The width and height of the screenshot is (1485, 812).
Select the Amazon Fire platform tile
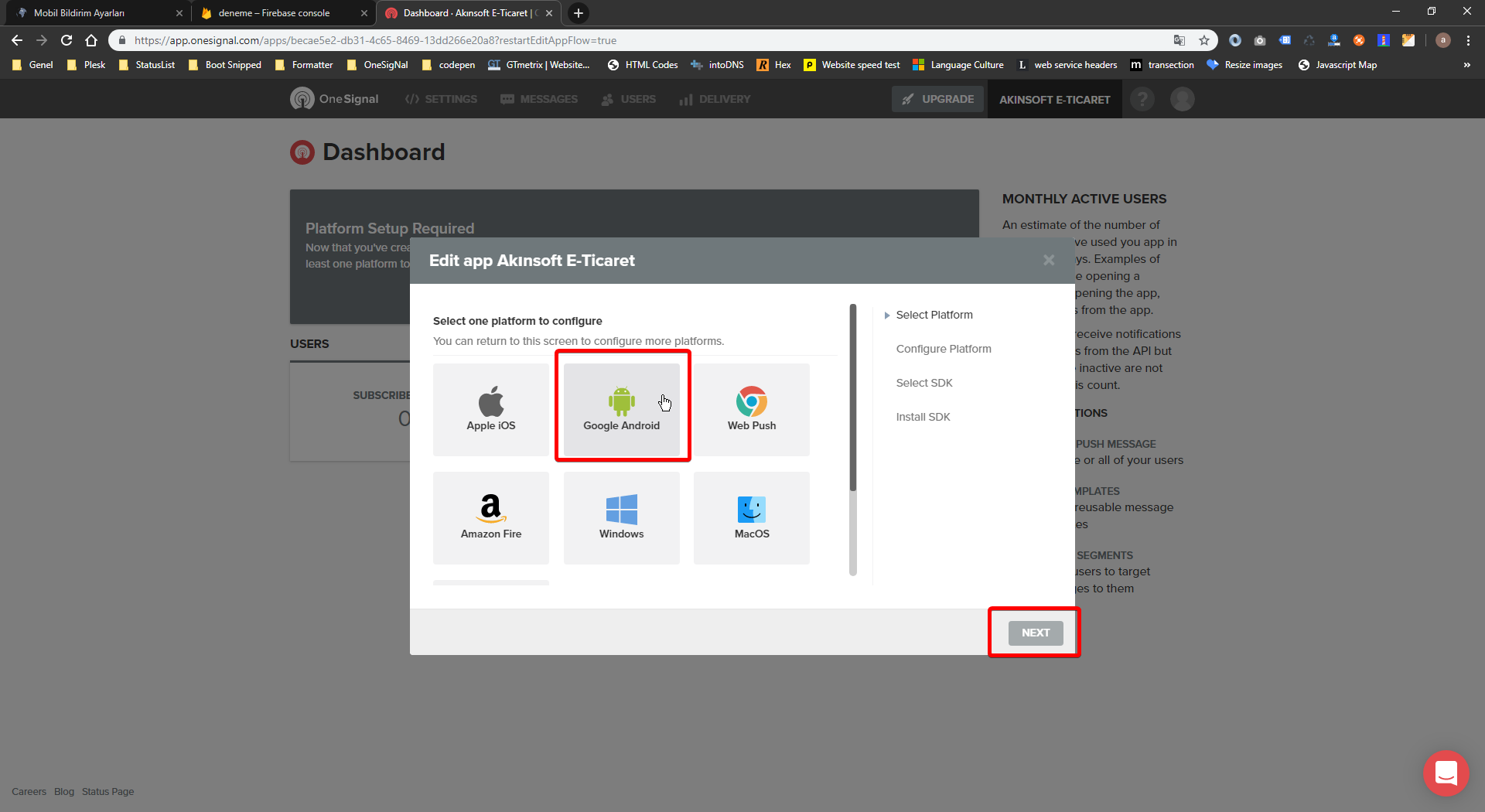491,518
